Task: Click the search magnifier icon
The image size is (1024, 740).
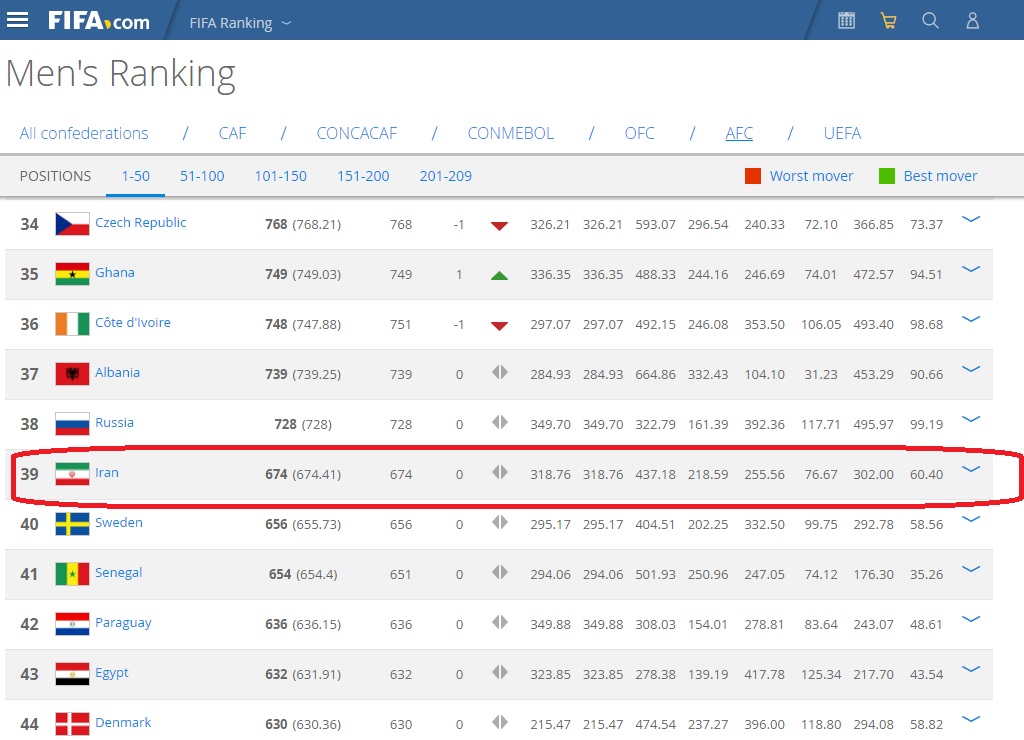Action: (x=930, y=20)
